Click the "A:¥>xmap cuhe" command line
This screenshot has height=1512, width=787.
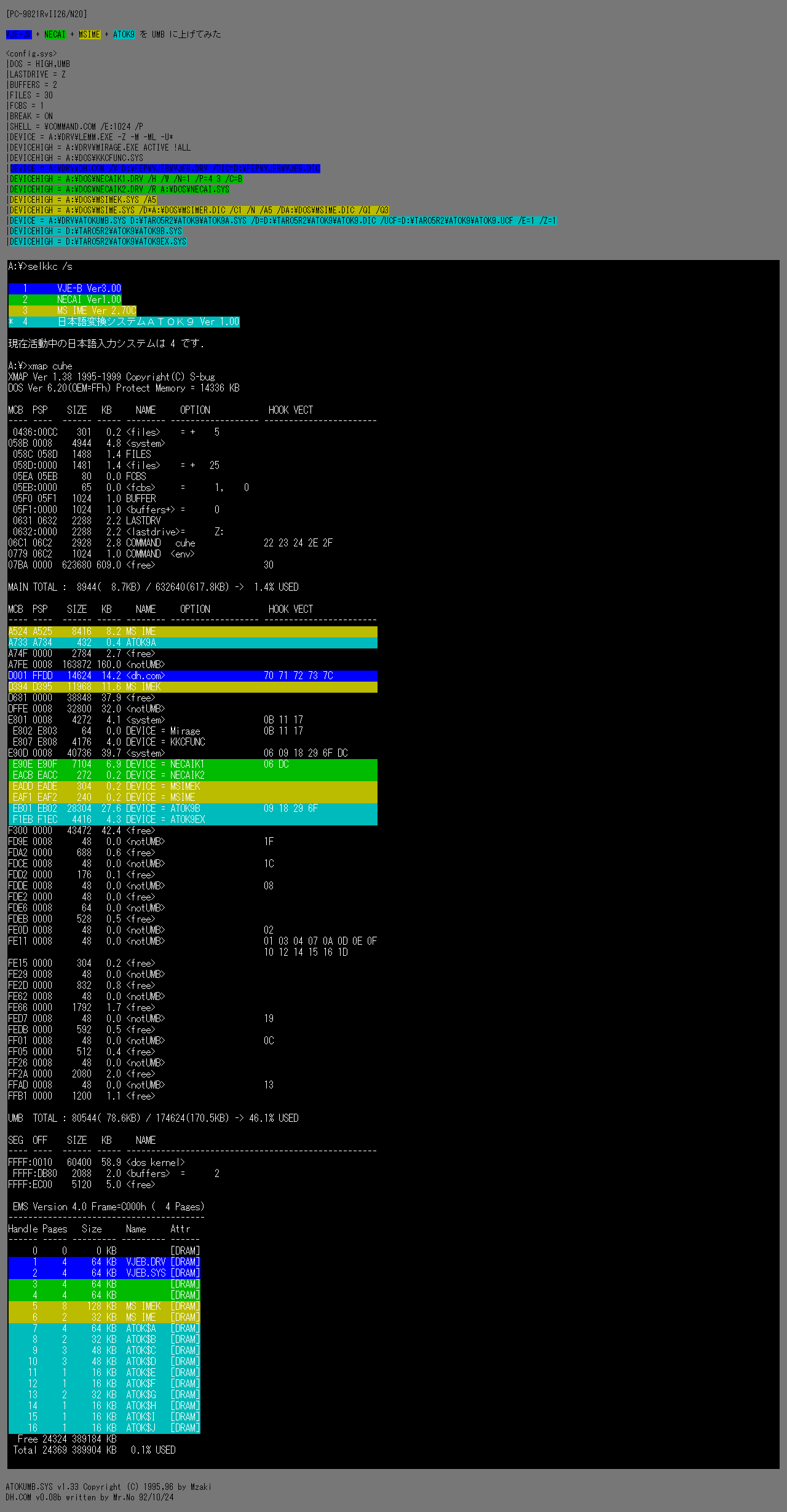[40, 366]
